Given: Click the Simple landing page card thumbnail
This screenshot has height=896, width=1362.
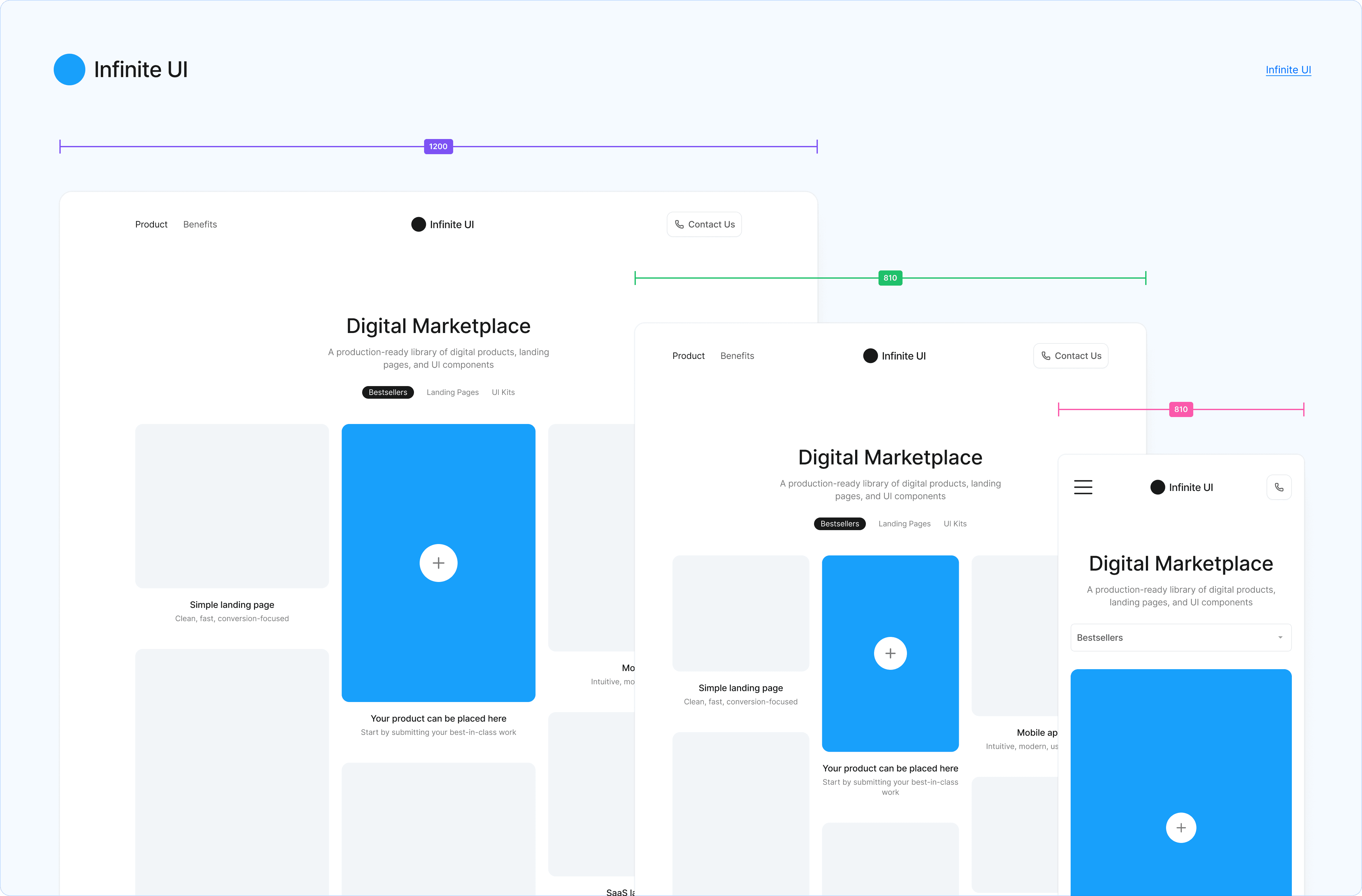Looking at the screenshot, I should point(232,506).
